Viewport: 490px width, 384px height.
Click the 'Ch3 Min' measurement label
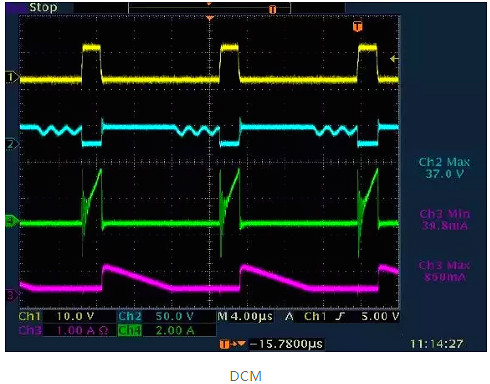click(445, 214)
